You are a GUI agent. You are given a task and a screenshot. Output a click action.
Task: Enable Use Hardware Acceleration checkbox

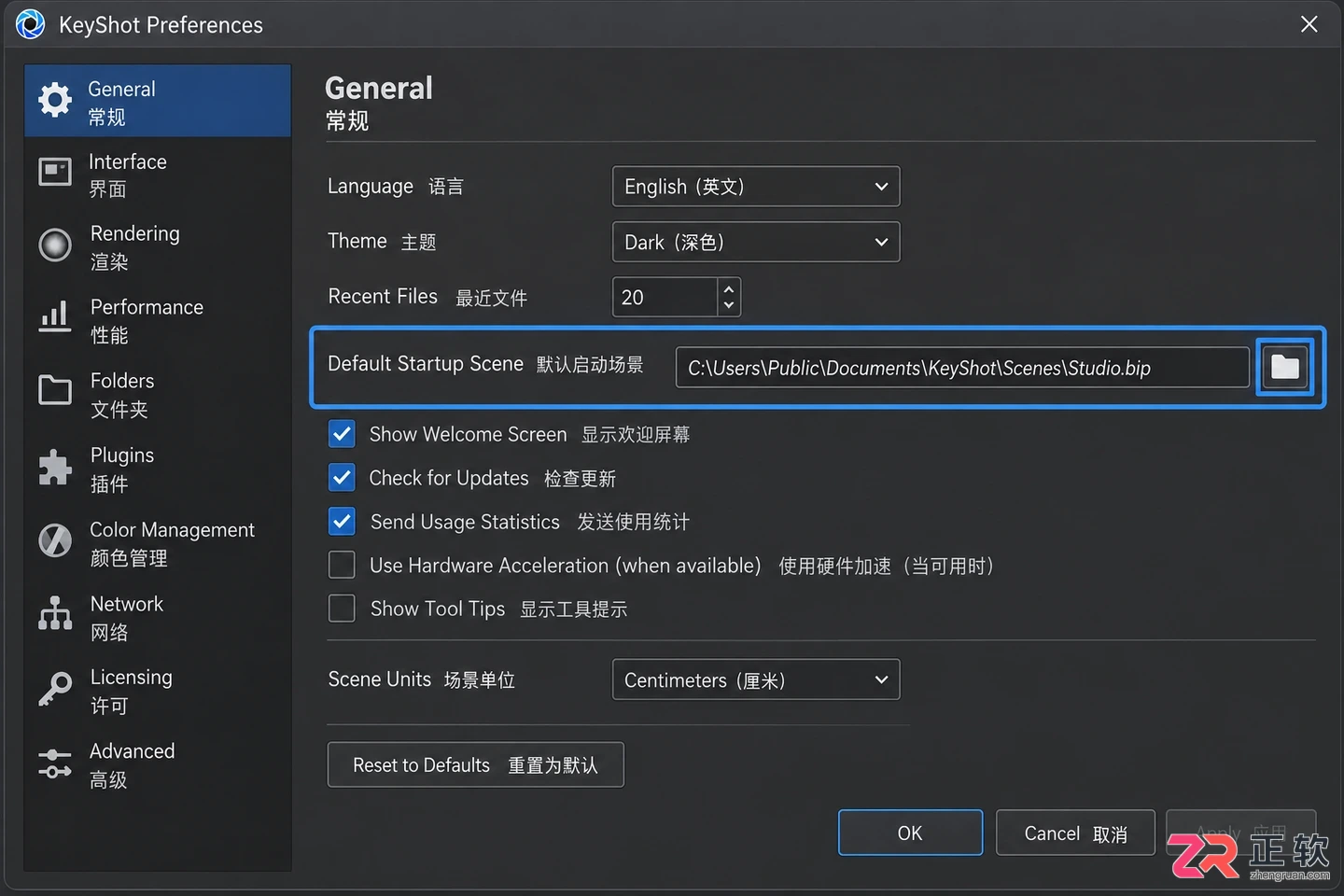(343, 565)
